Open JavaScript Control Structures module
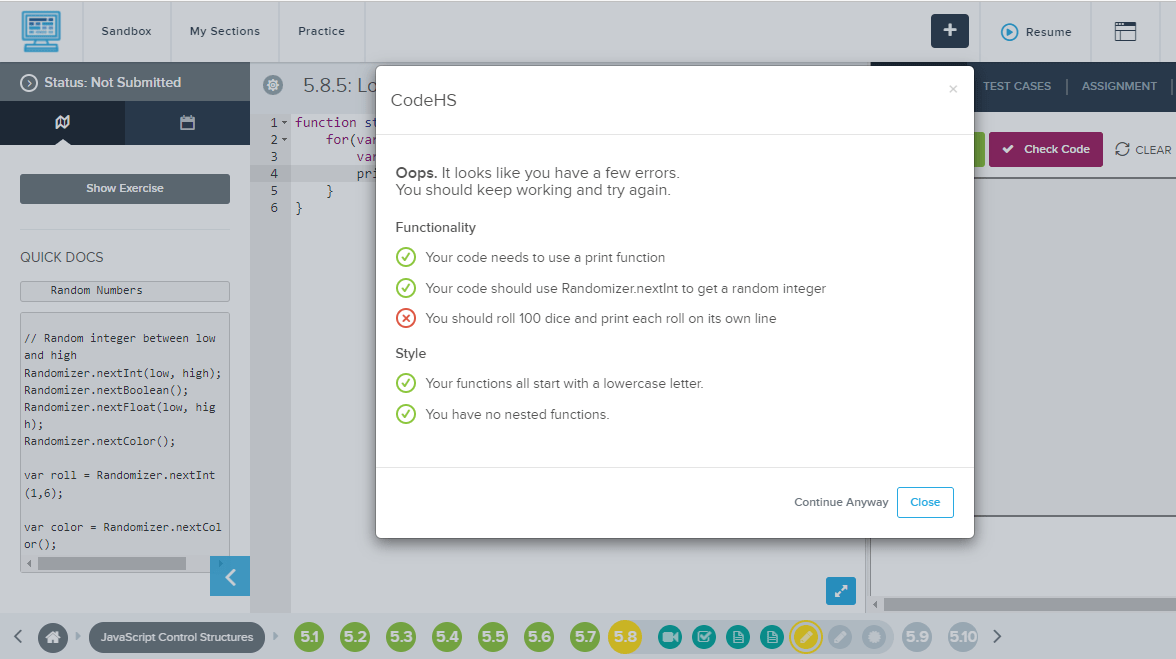Viewport: 1176px width, 659px height. [177, 637]
